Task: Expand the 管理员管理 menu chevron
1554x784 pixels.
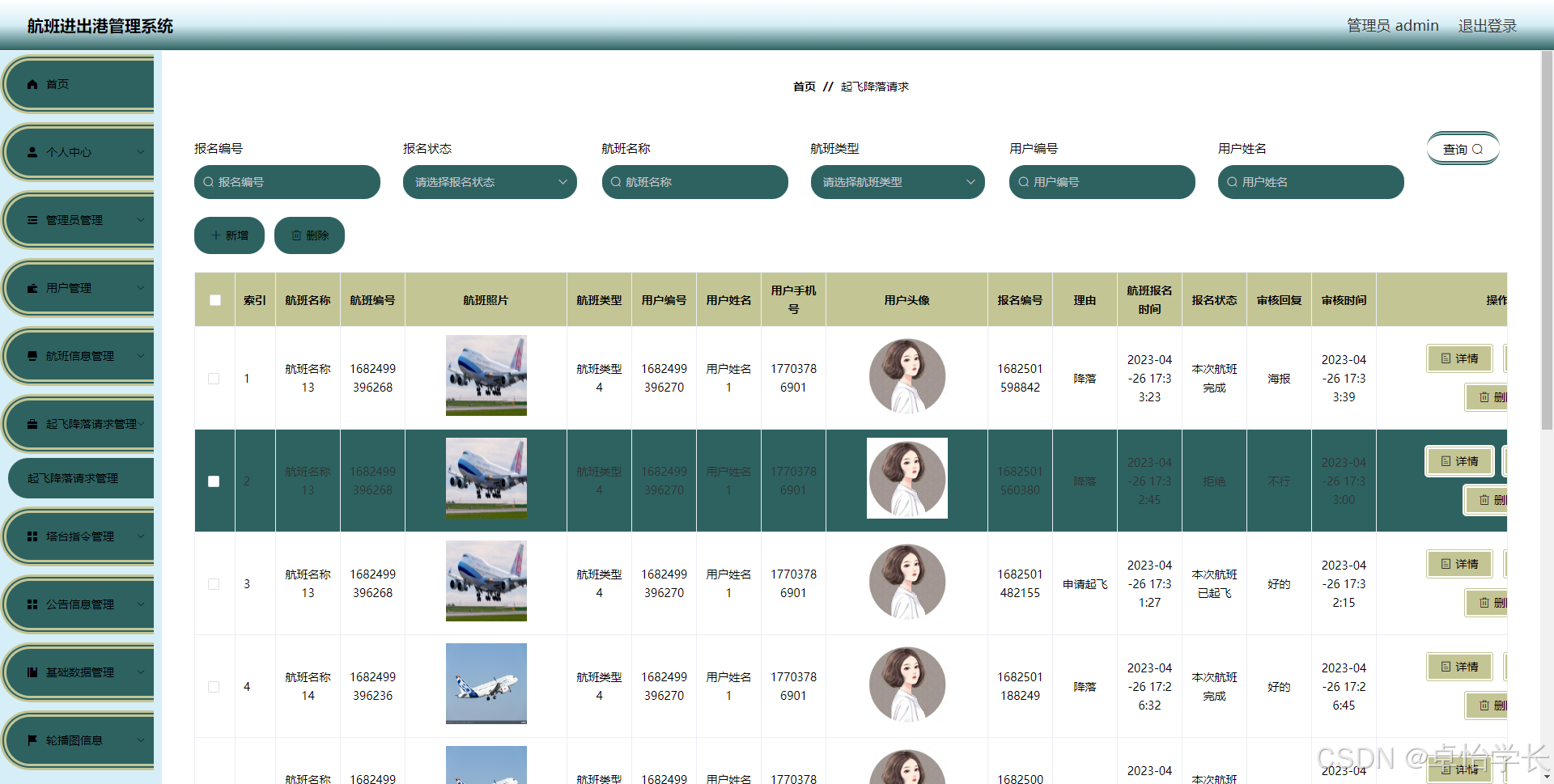Action: click(x=141, y=220)
